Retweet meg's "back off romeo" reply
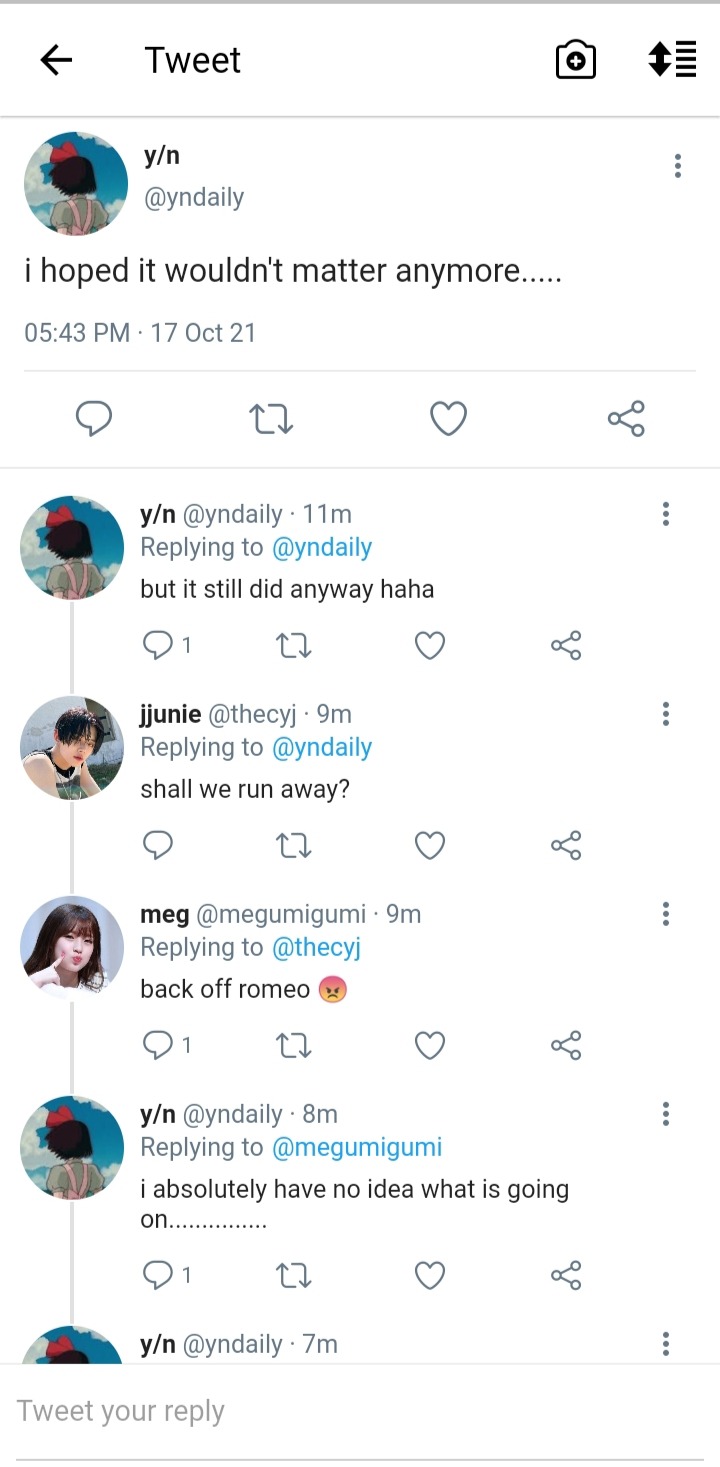Viewport: 720px width, 1467px height. coord(293,1046)
